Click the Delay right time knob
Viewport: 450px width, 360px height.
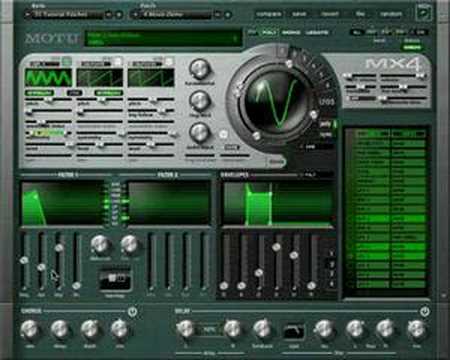[233, 329]
